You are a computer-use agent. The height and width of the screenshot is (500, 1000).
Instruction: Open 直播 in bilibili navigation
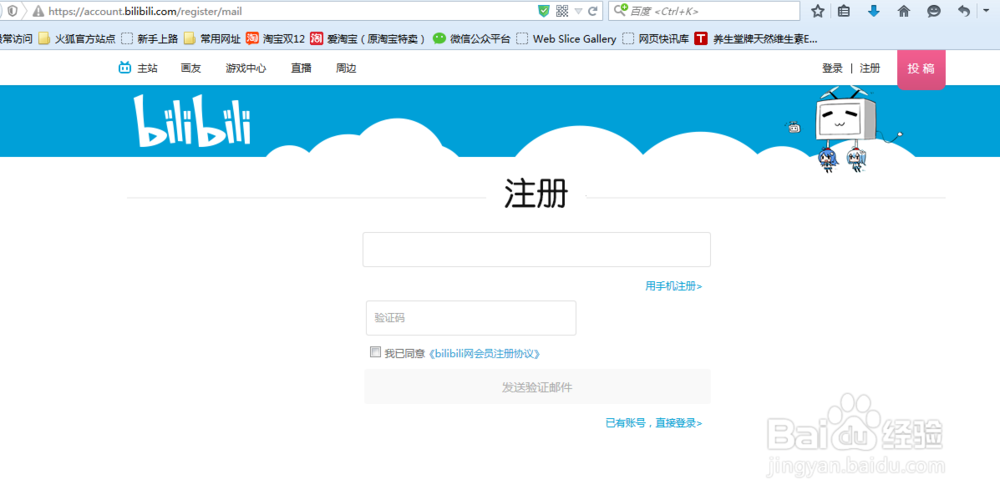click(301, 68)
